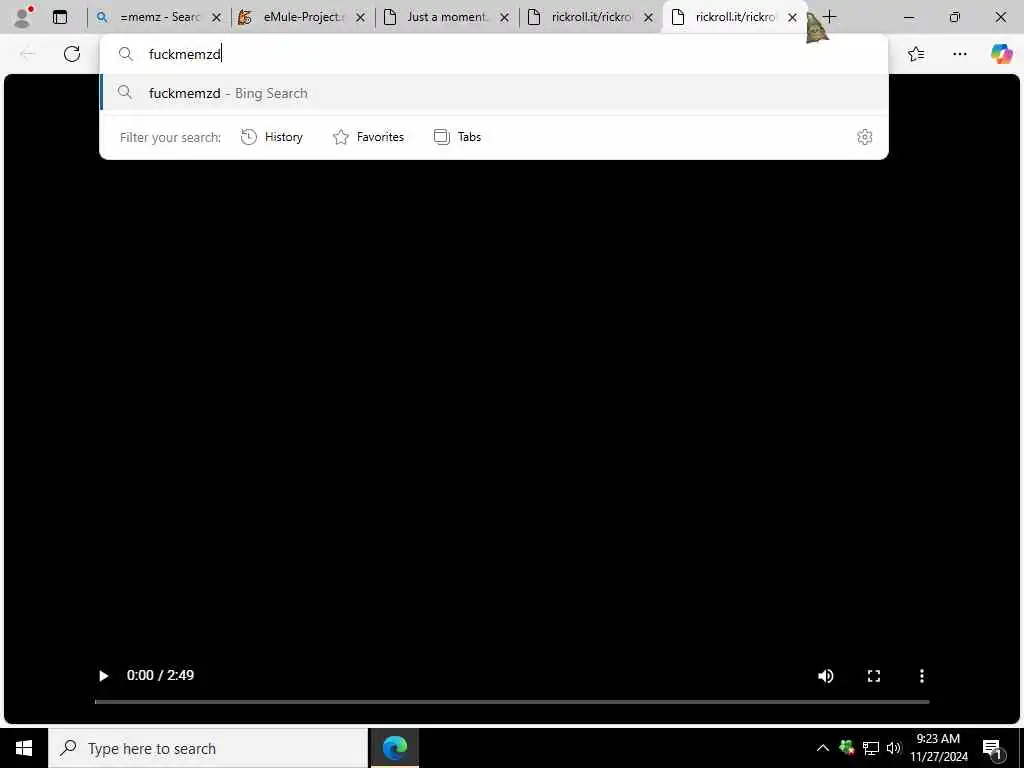Screen dimensions: 1024x768
Task: Open video more options menu
Action: [921, 676]
